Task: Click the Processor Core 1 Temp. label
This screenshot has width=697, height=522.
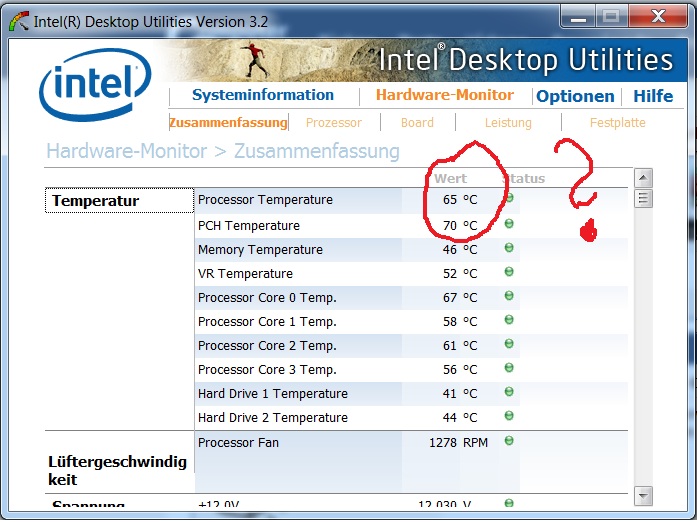Action: pos(267,322)
